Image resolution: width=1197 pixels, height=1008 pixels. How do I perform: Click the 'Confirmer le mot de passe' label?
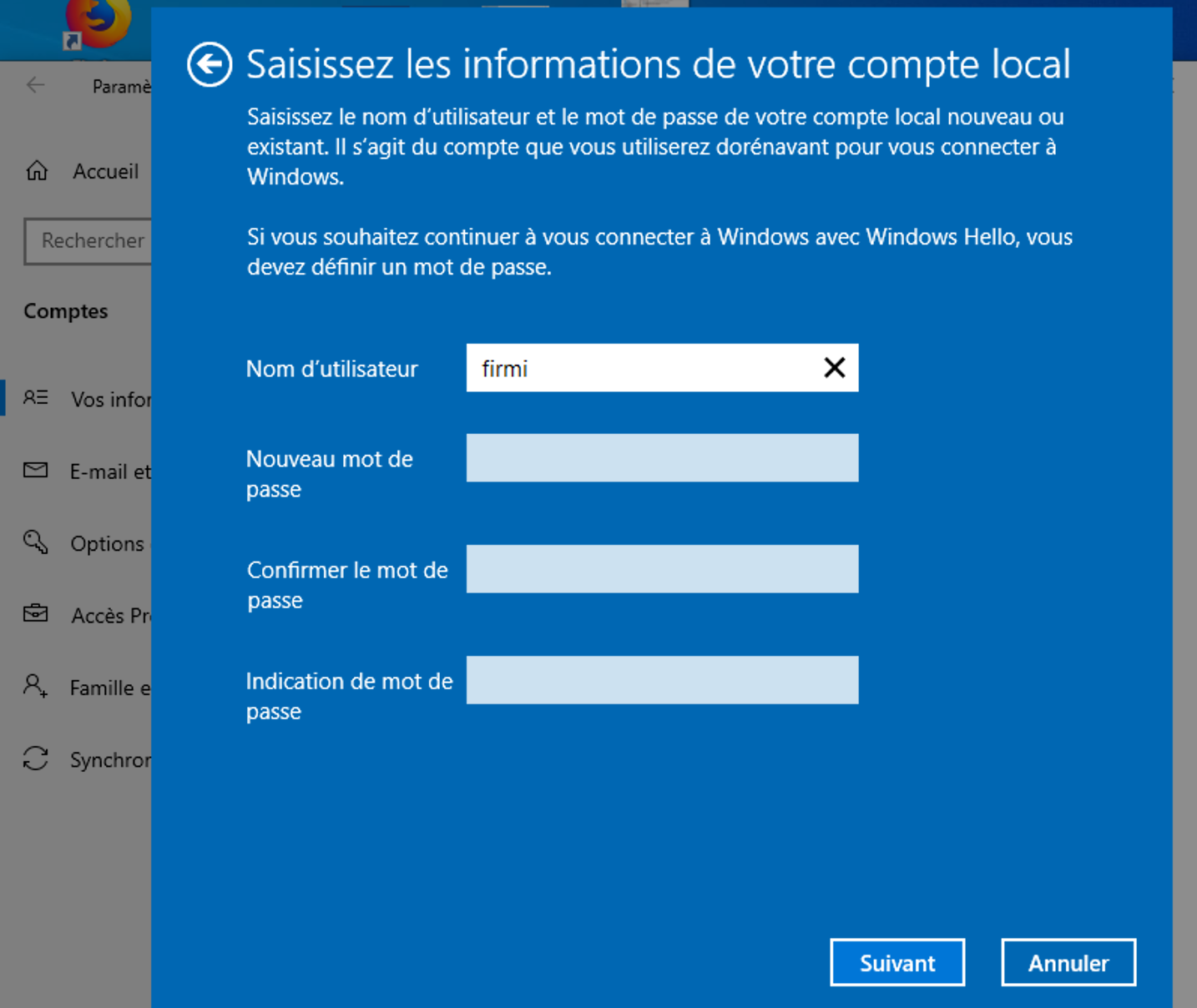[347, 584]
